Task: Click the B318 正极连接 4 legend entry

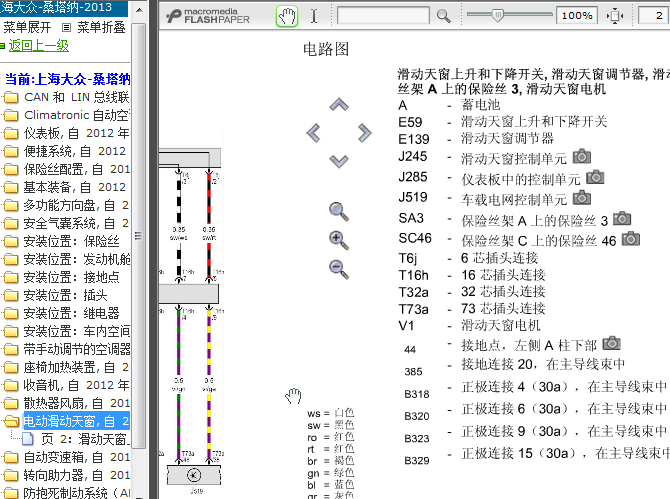Action: coord(535,388)
